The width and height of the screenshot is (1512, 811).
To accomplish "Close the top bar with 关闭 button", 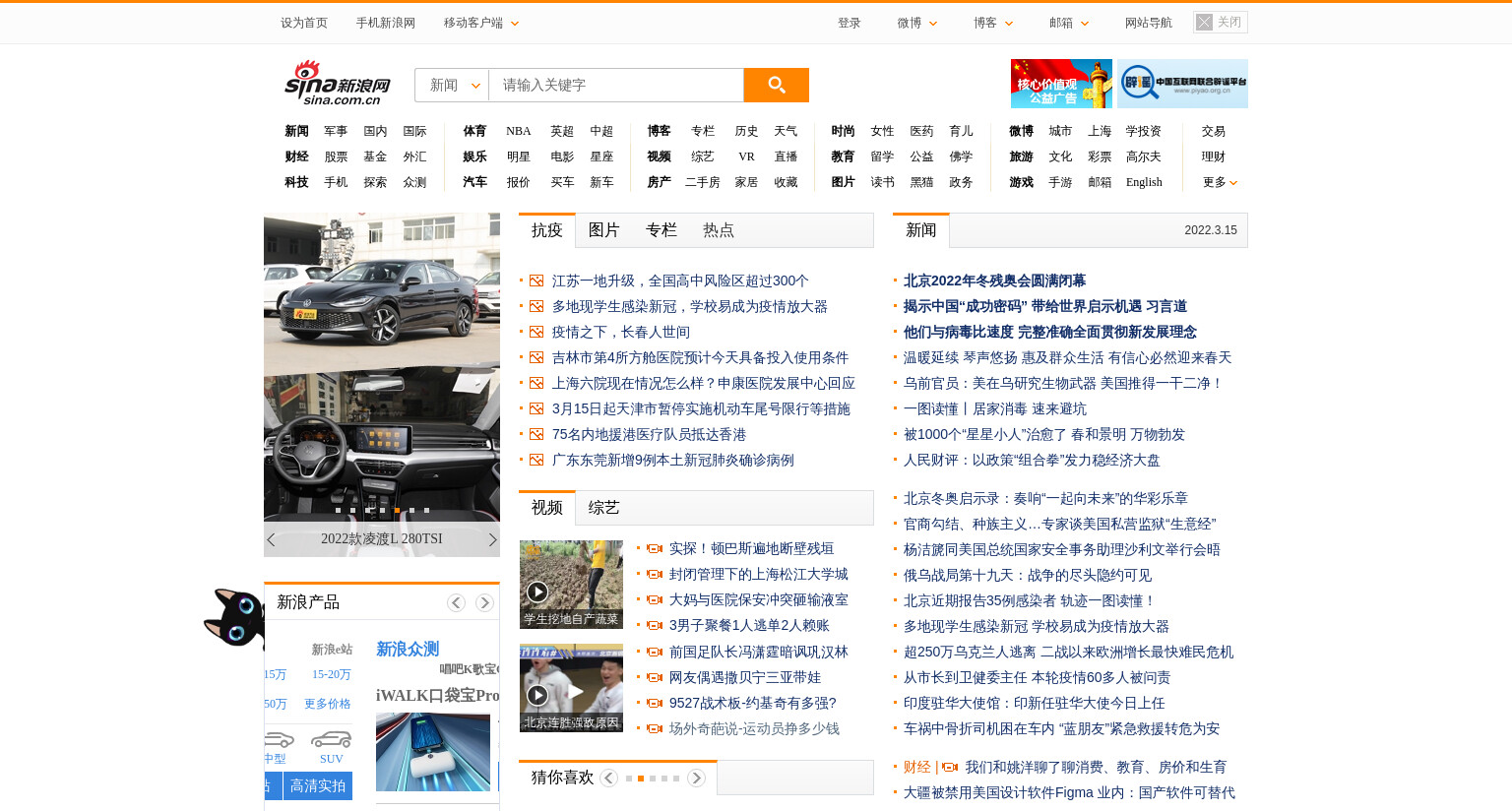I will 1221,22.
